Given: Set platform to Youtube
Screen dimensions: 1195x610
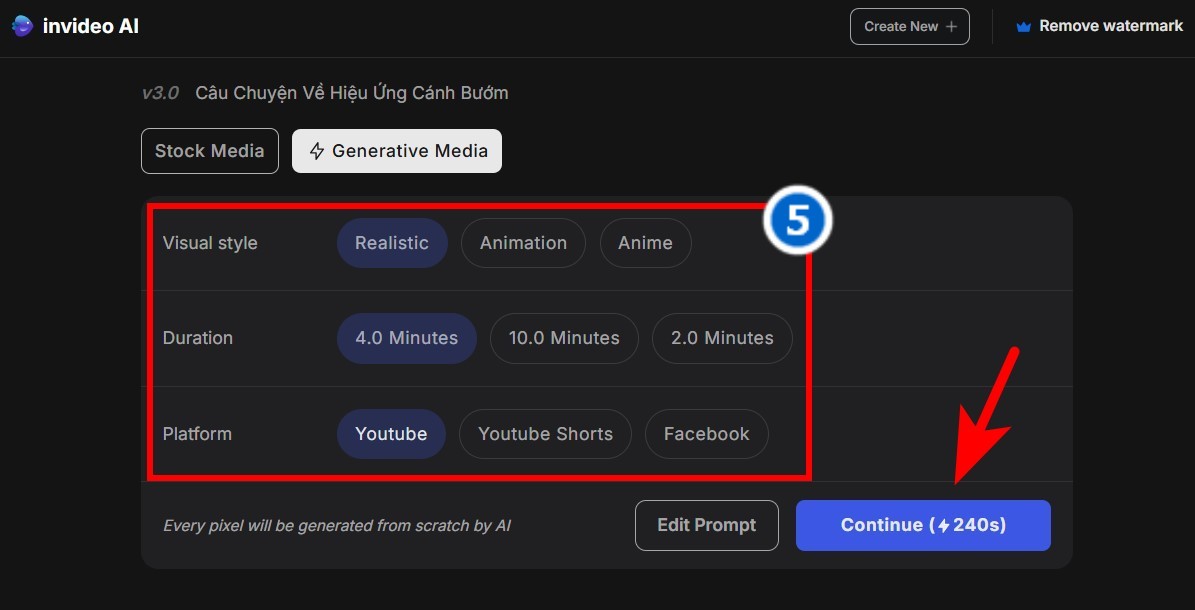Looking at the screenshot, I should [x=391, y=434].
